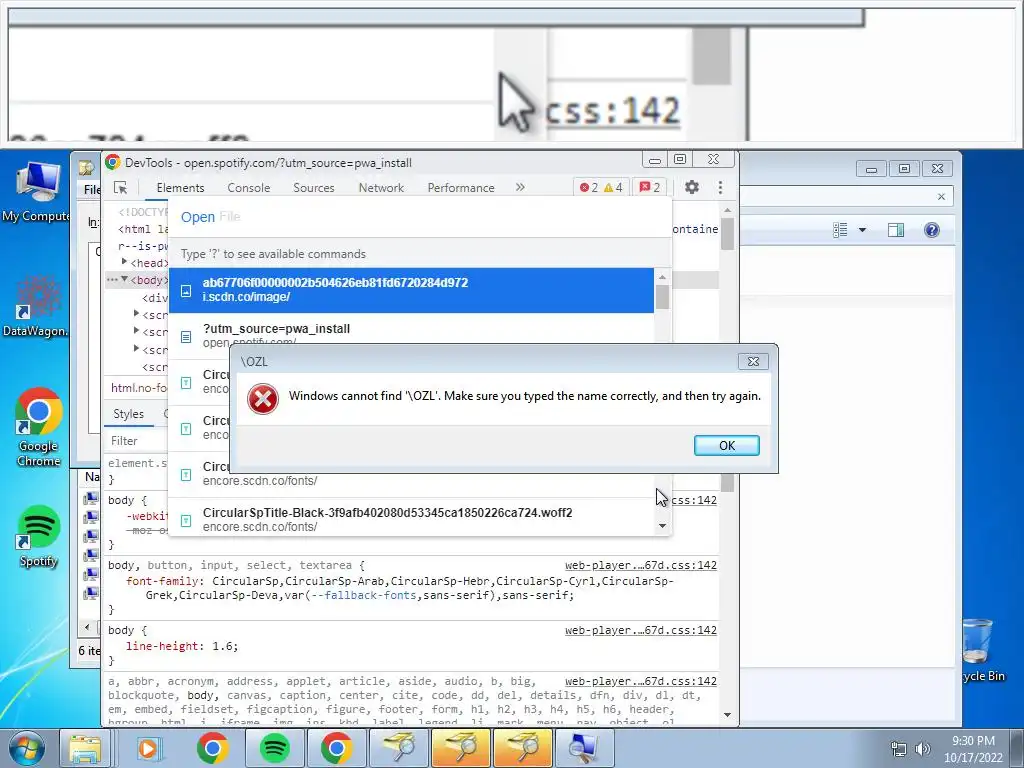This screenshot has width=1024, height=768.
Task: Open File Explorer from taskbar
Action: coord(84,748)
